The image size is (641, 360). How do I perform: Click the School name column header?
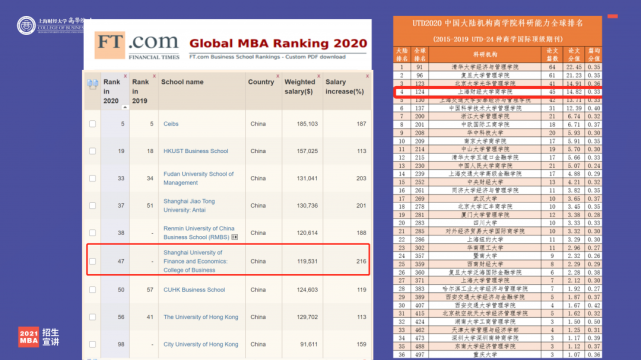tap(182, 82)
